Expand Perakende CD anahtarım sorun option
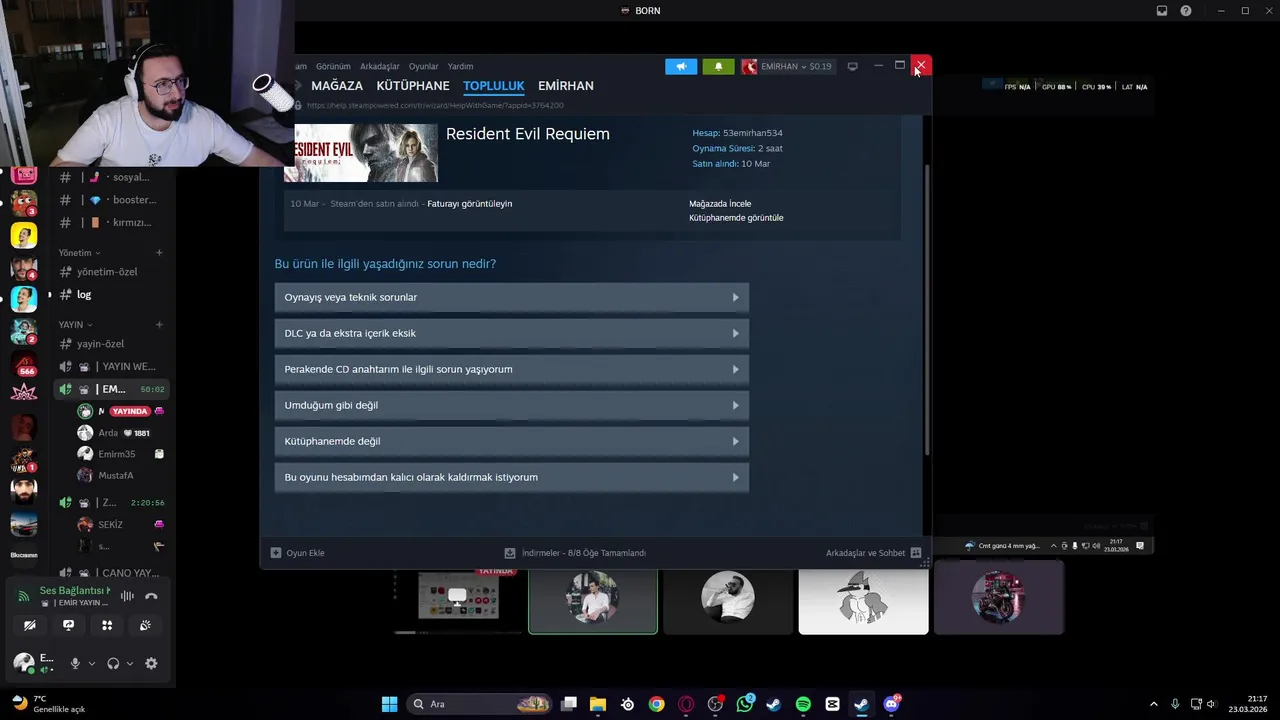 (x=512, y=369)
